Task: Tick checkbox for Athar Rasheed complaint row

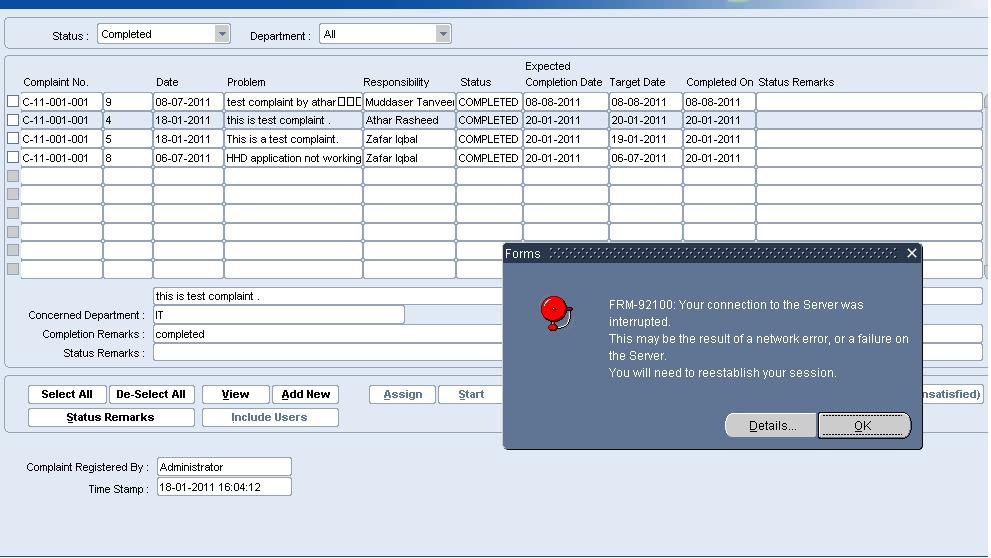Action: [x=13, y=120]
